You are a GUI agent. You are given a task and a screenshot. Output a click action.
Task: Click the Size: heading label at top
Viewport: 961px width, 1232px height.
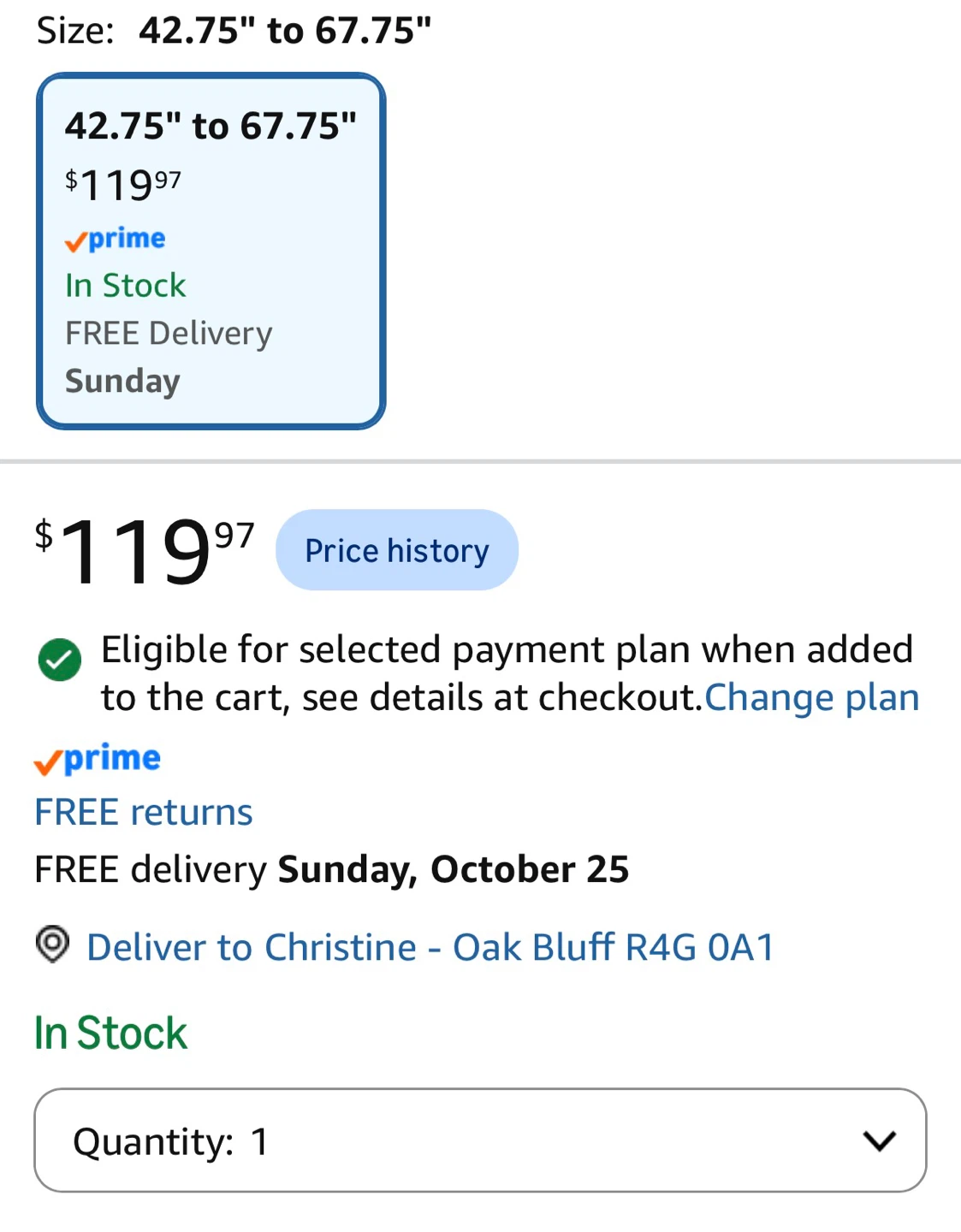point(75,31)
